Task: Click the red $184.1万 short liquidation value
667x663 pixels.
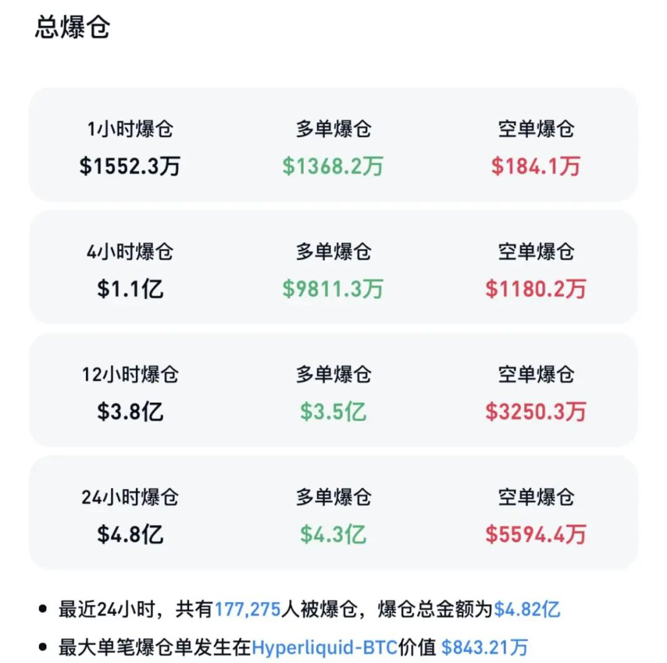Action: (536, 167)
